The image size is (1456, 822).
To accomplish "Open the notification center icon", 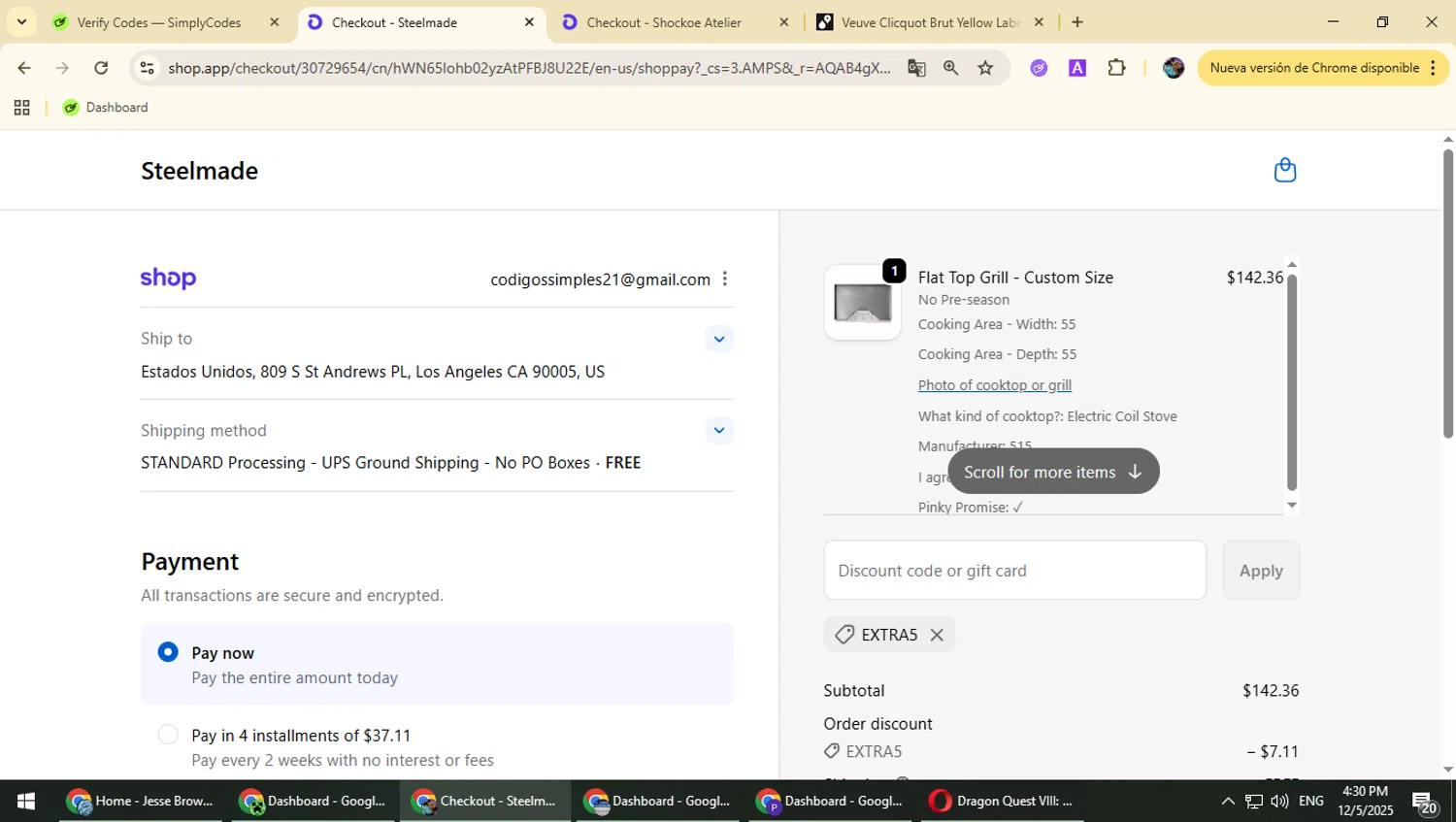I will 1426,803.
